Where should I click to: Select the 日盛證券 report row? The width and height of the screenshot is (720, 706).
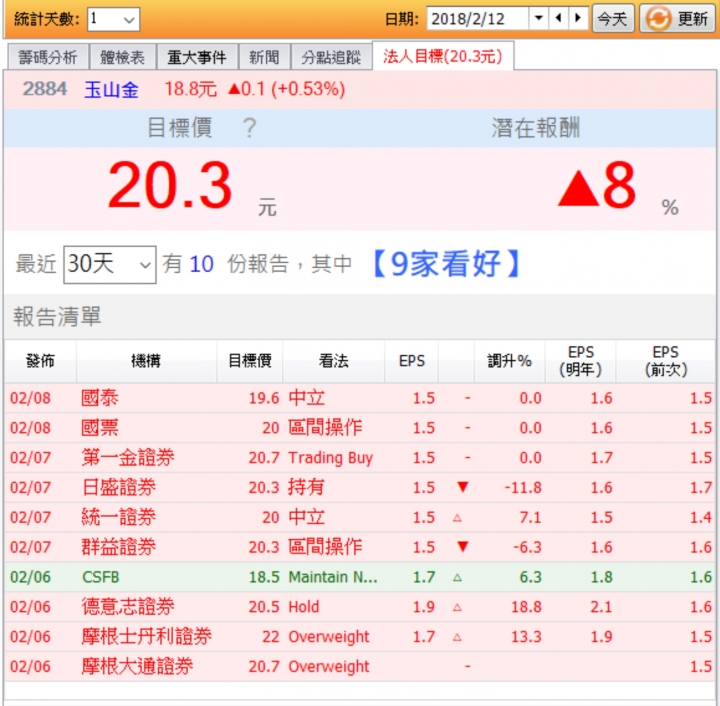[x=360, y=487]
